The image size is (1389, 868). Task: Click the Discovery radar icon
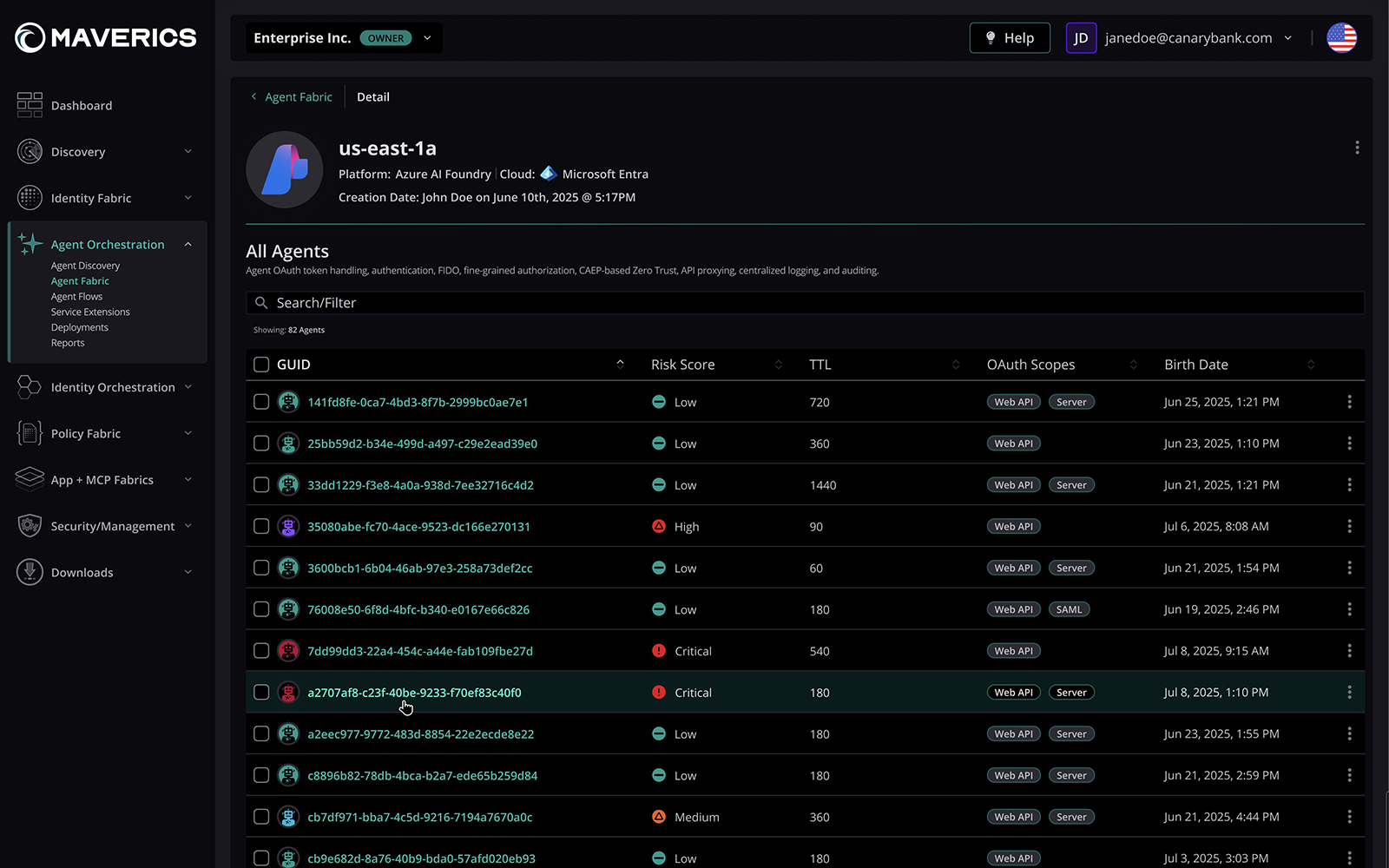pos(30,152)
